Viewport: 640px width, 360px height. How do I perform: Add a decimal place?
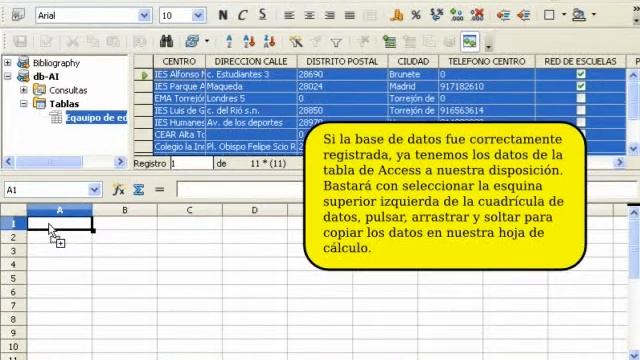tap(456, 16)
